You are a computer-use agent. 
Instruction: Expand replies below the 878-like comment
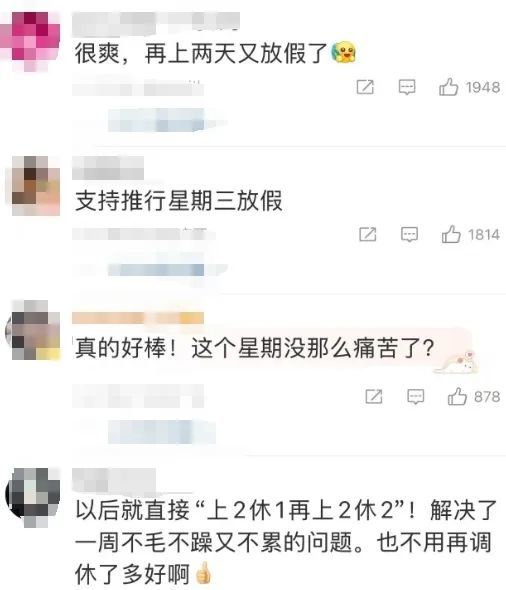pos(162,432)
